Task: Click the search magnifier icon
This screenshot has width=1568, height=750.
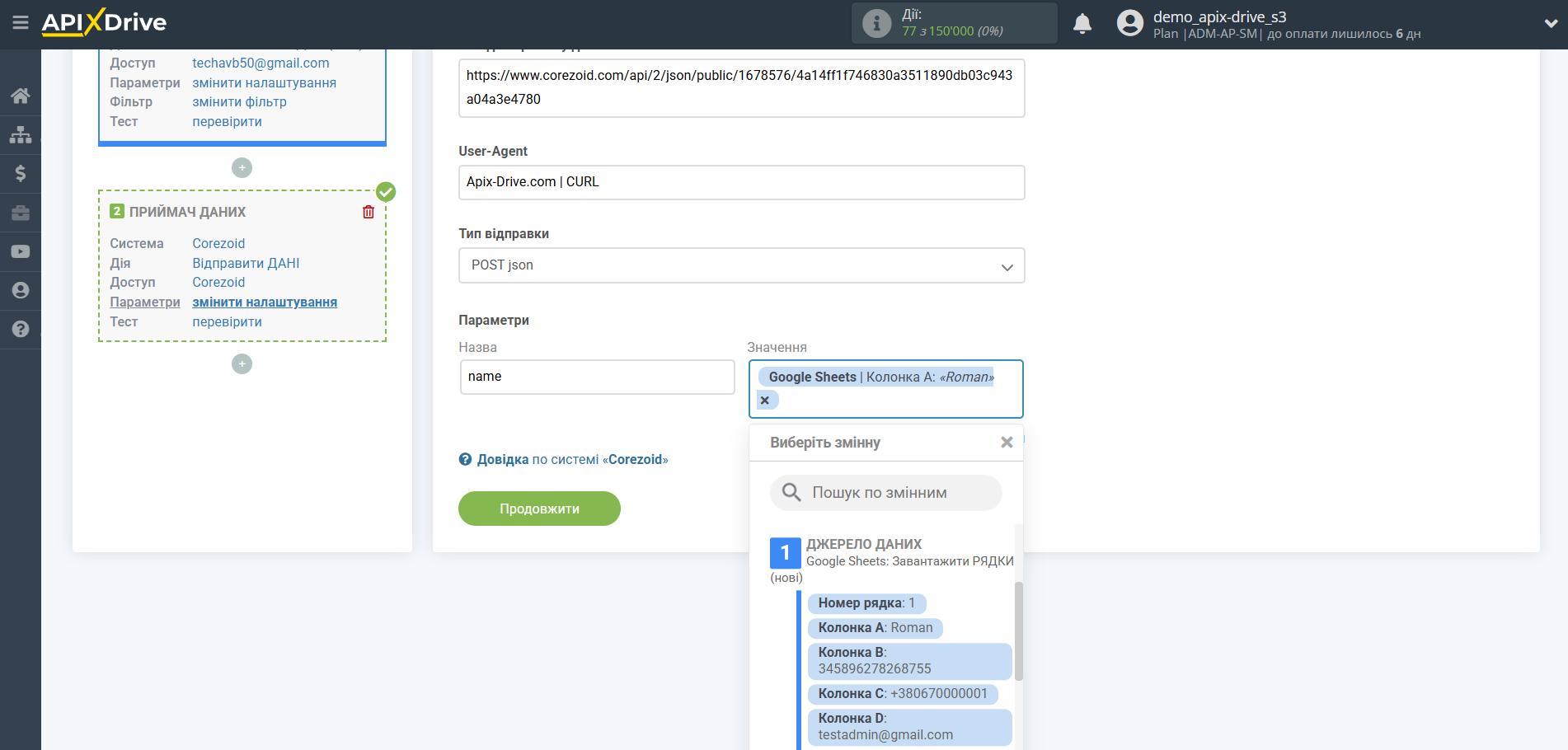Action: [x=791, y=492]
